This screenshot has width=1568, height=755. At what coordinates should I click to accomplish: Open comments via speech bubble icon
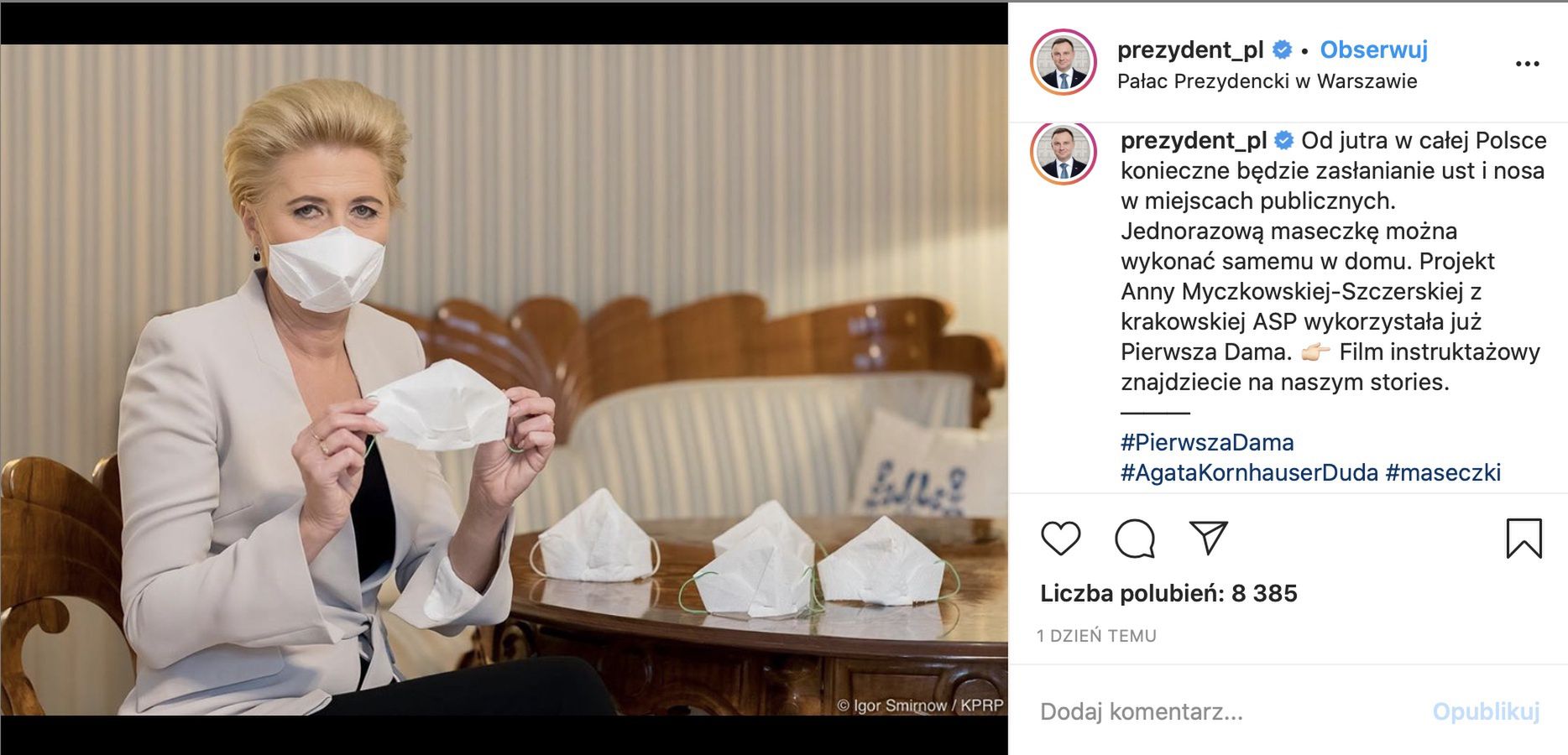click(1135, 539)
